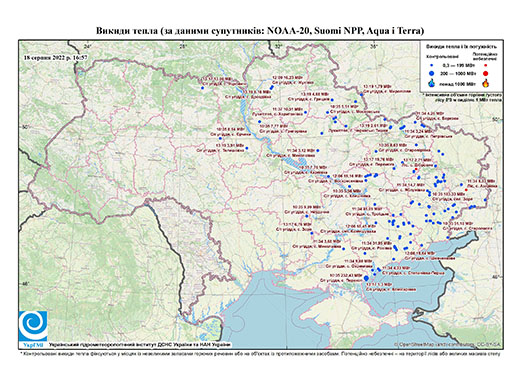Click the 24° longitude grid label

88,46
